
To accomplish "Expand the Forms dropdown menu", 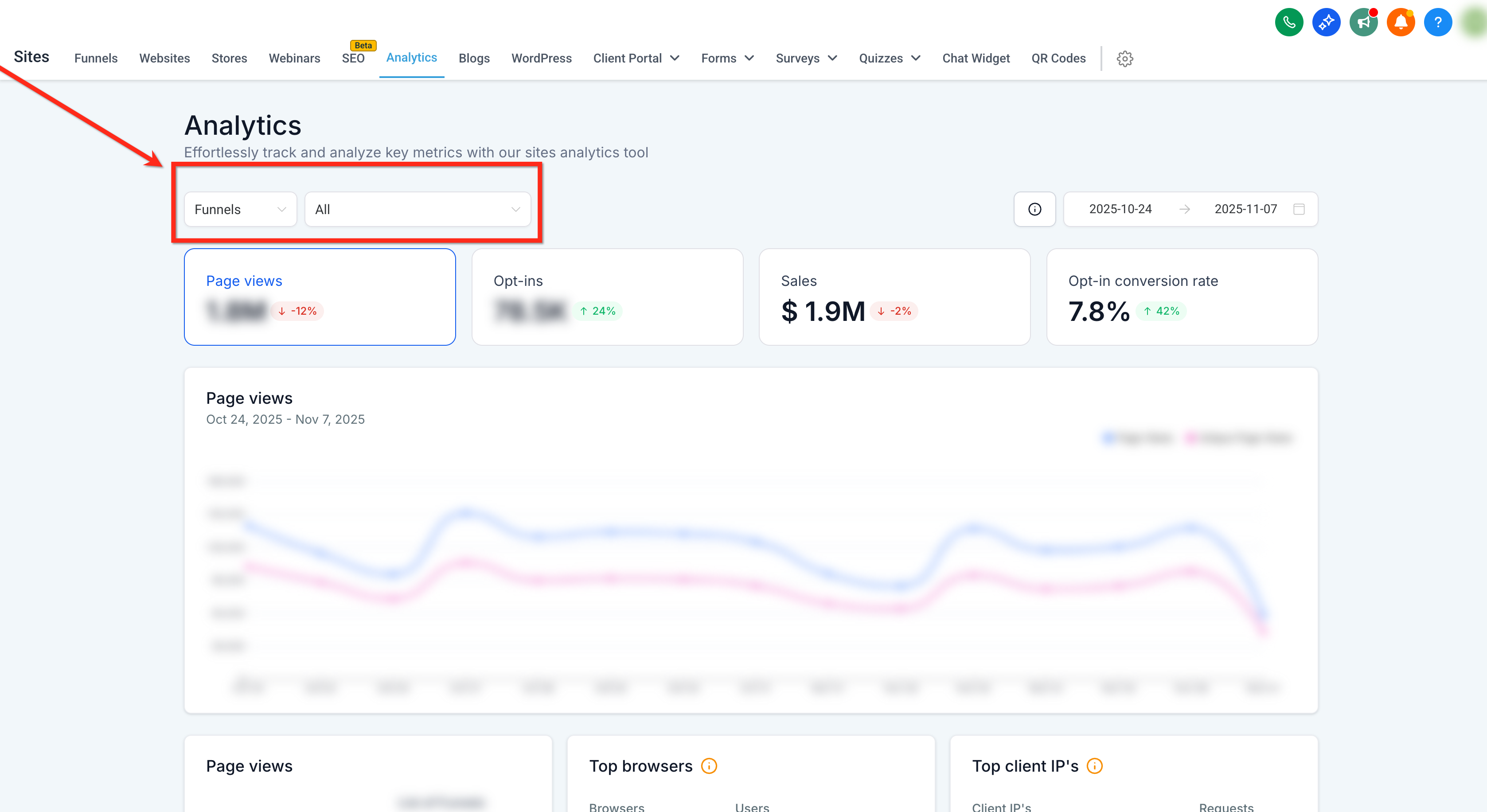I will [x=727, y=59].
